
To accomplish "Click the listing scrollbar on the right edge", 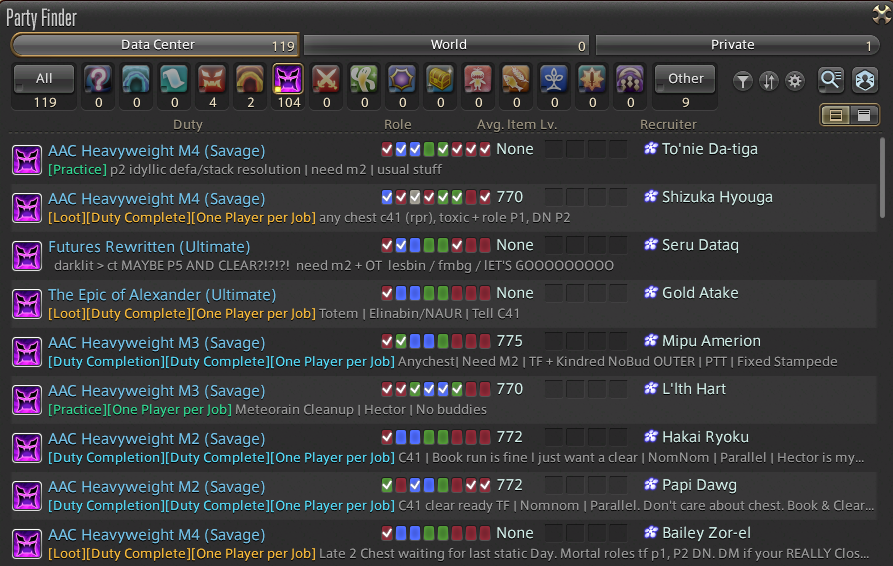I will point(882,178).
